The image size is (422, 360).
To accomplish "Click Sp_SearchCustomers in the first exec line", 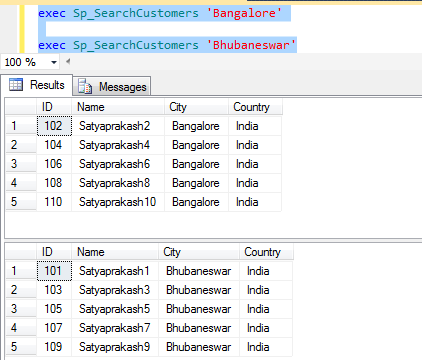I will (136, 13).
